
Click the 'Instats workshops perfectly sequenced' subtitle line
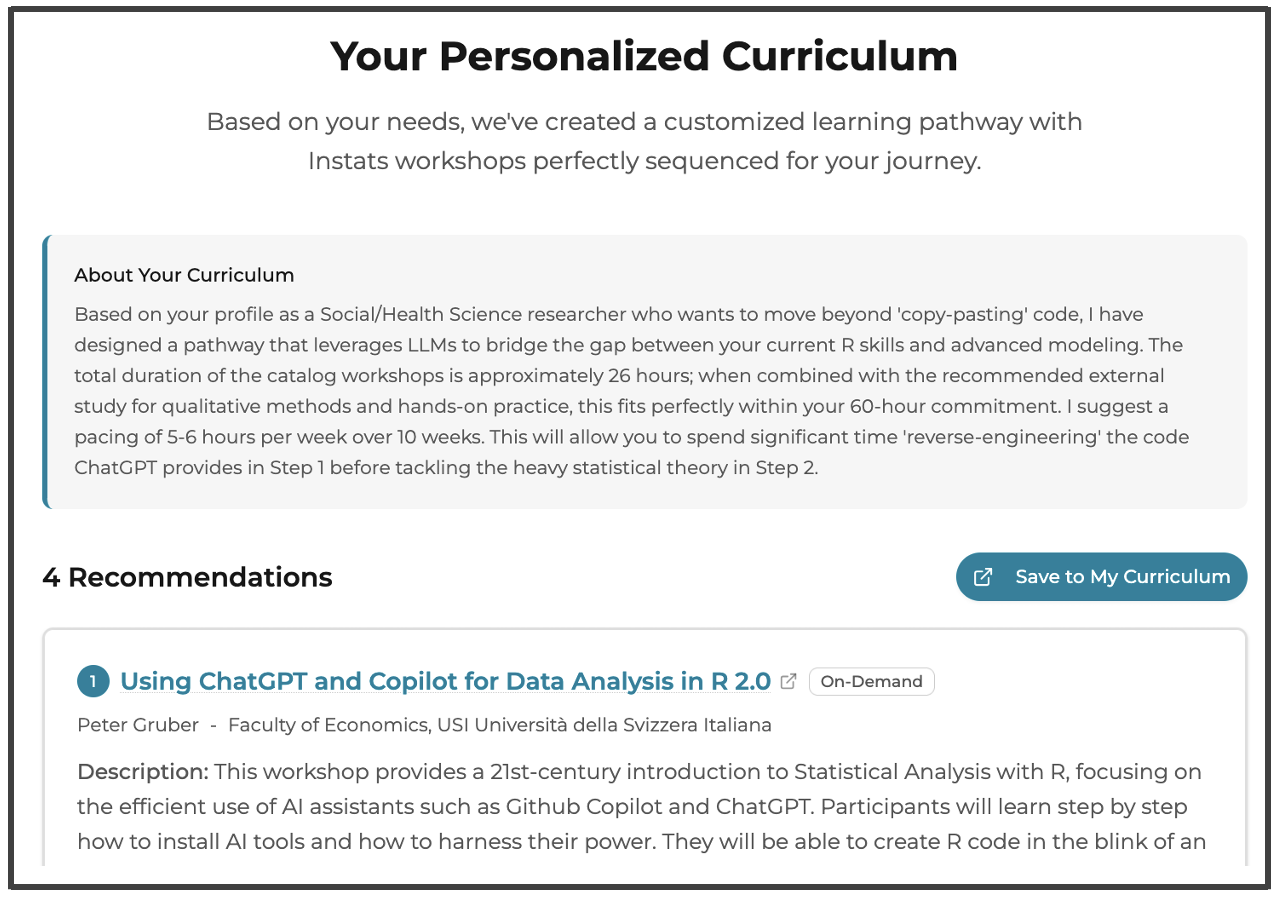(644, 161)
